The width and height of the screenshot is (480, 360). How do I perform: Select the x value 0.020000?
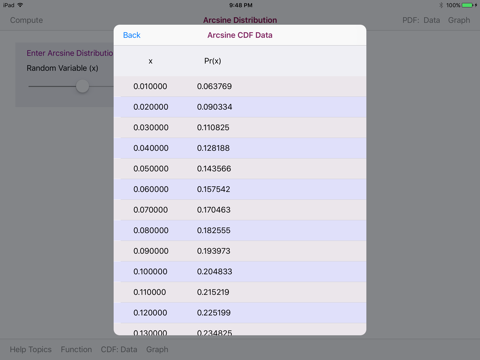(x=151, y=107)
